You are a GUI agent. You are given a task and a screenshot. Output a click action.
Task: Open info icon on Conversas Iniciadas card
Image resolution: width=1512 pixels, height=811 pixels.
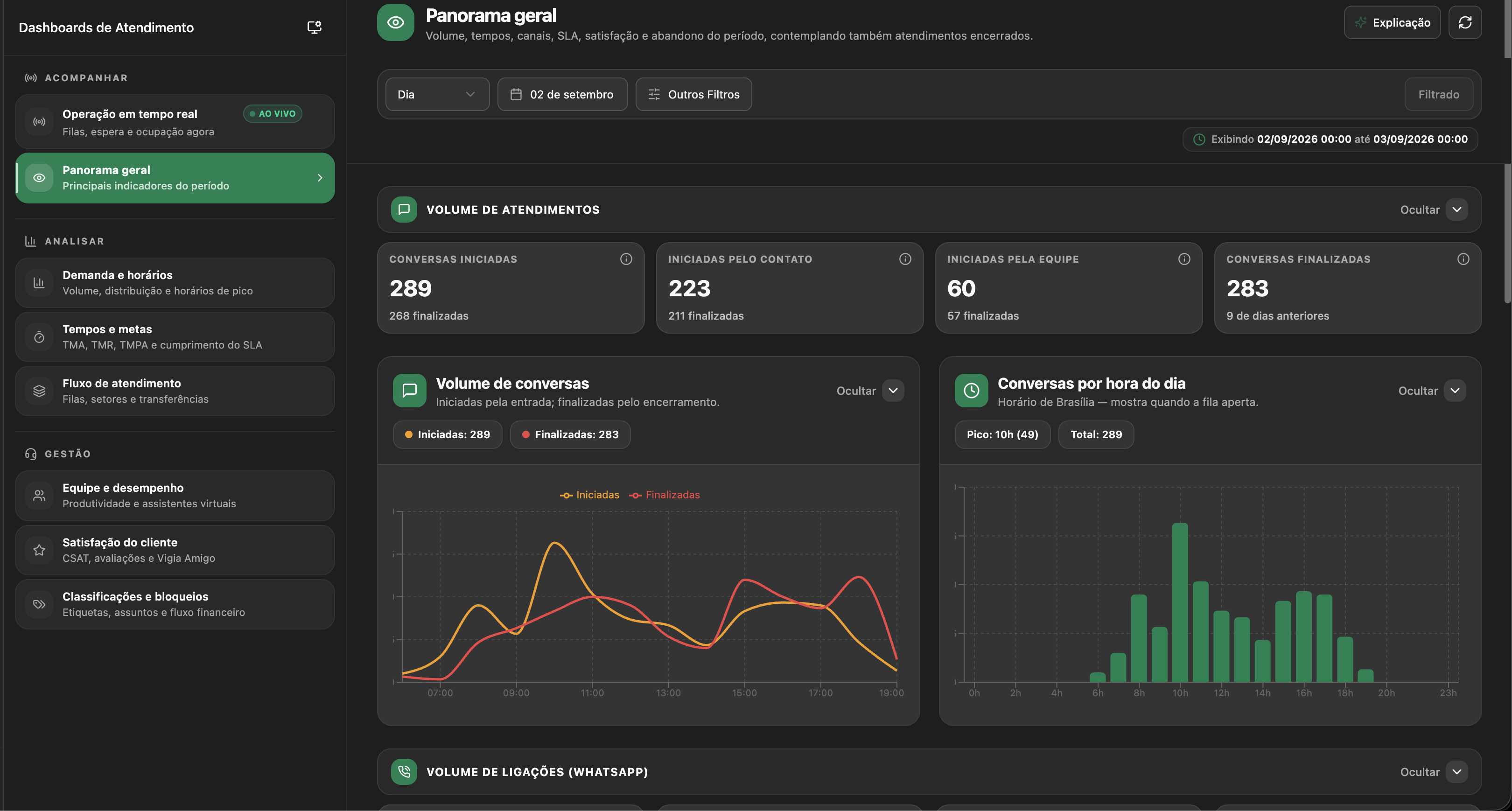(x=626, y=259)
